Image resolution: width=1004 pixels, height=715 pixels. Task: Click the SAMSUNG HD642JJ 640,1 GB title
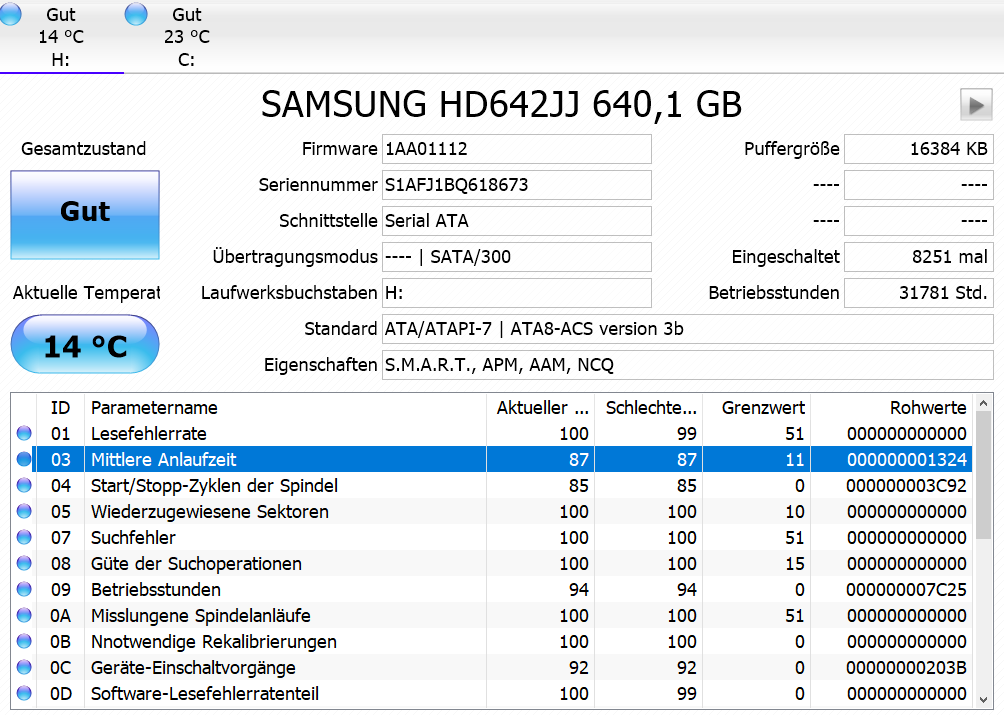501,104
